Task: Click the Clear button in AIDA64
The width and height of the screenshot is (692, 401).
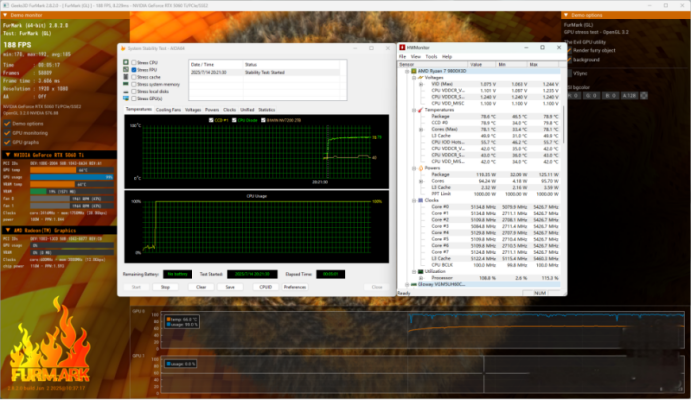Action: [x=201, y=287]
